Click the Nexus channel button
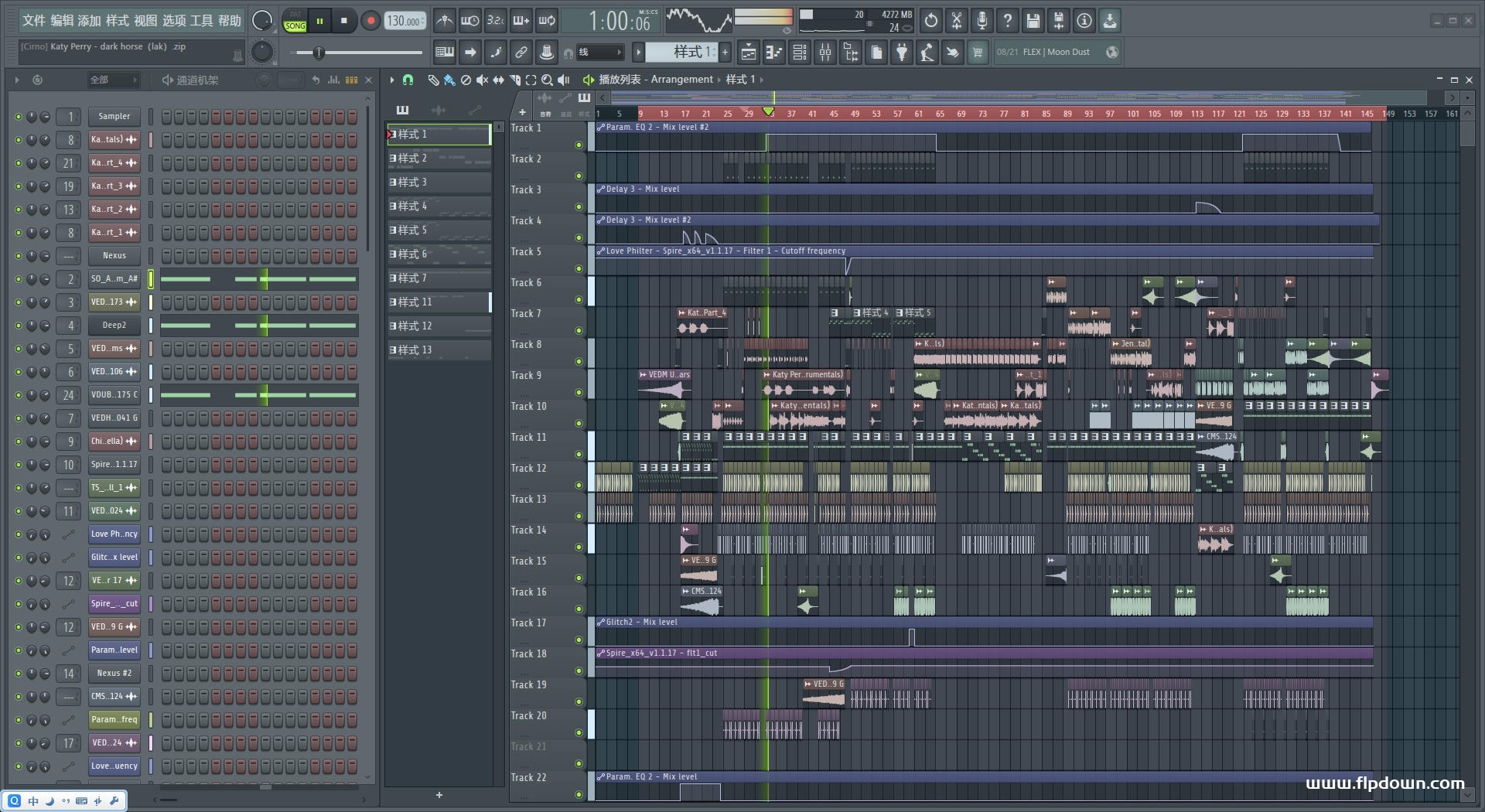1485x812 pixels. [114, 256]
